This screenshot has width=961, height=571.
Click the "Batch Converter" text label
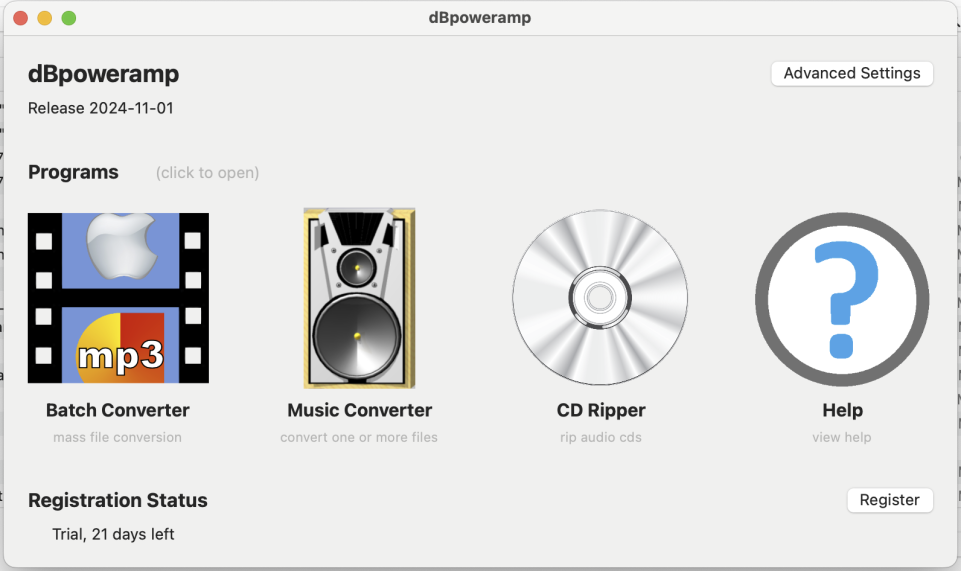(118, 410)
